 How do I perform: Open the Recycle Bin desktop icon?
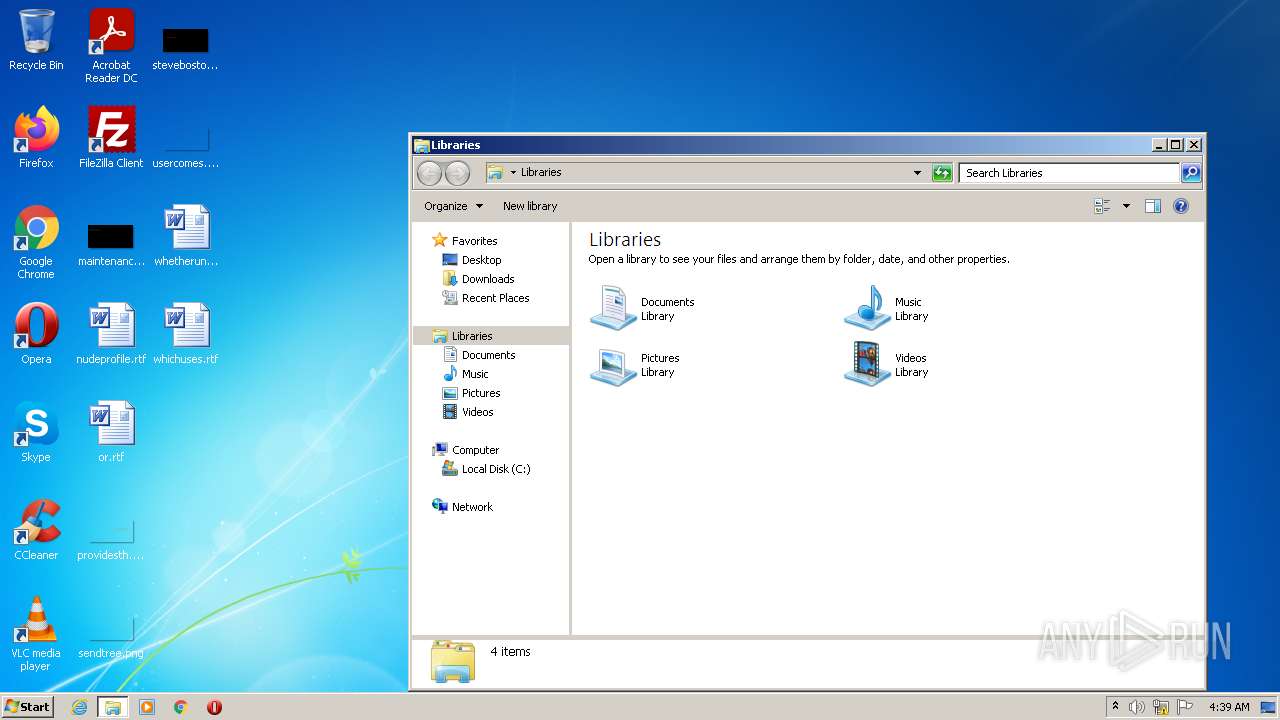pyautogui.click(x=36, y=40)
